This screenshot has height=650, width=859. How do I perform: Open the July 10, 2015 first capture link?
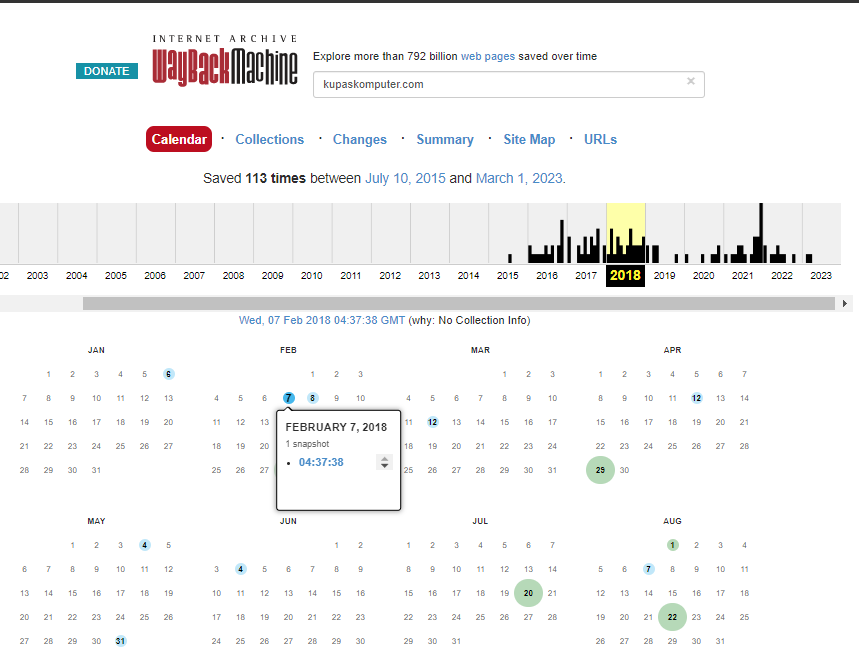coord(405,179)
